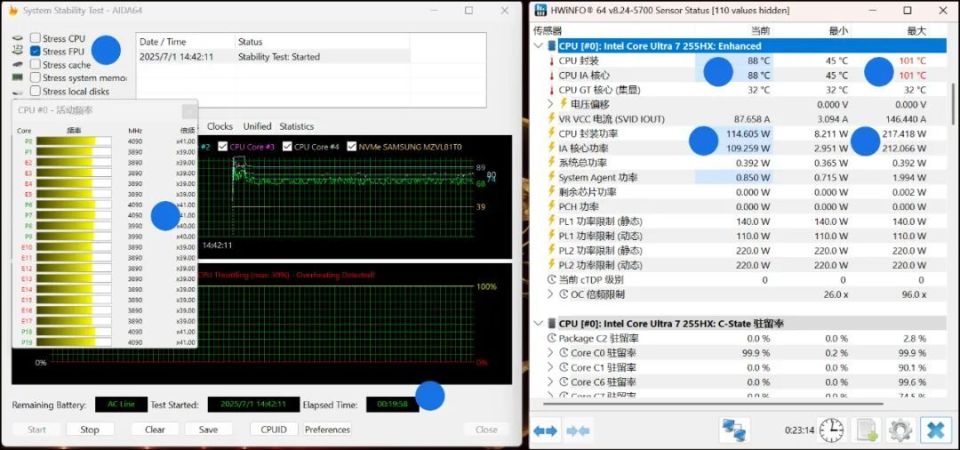Click the Date / Time column header

point(186,42)
